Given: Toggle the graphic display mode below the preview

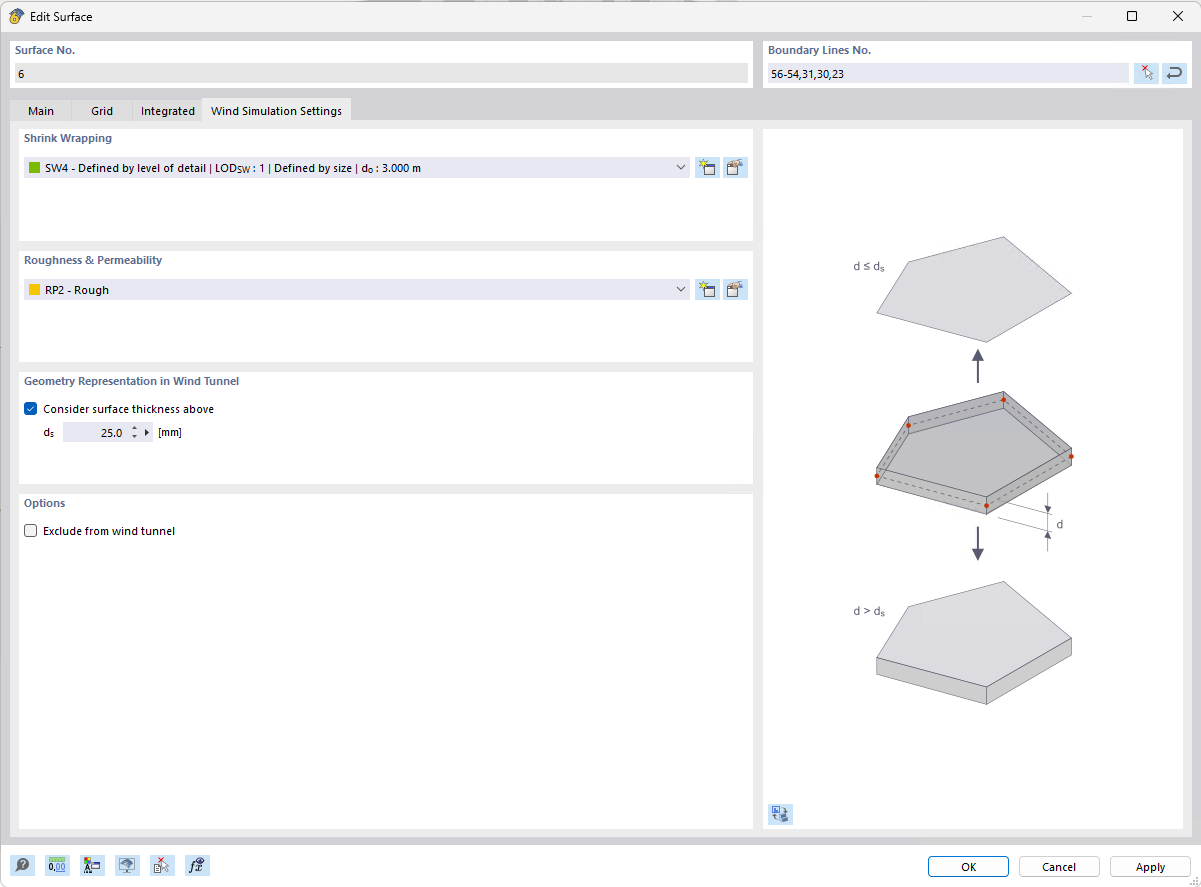Looking at the screenshot, I should pos(780,814).
